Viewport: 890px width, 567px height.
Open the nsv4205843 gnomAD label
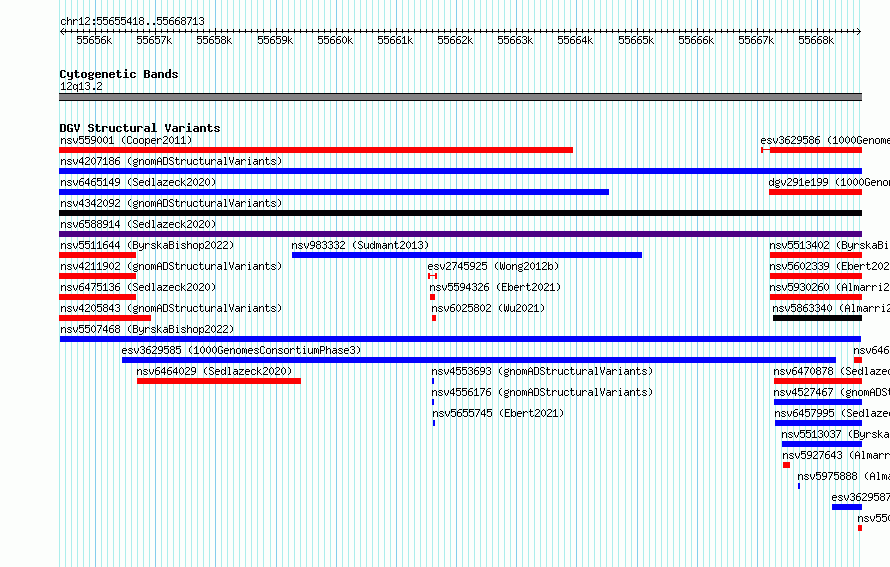click(x=171, y=309)
